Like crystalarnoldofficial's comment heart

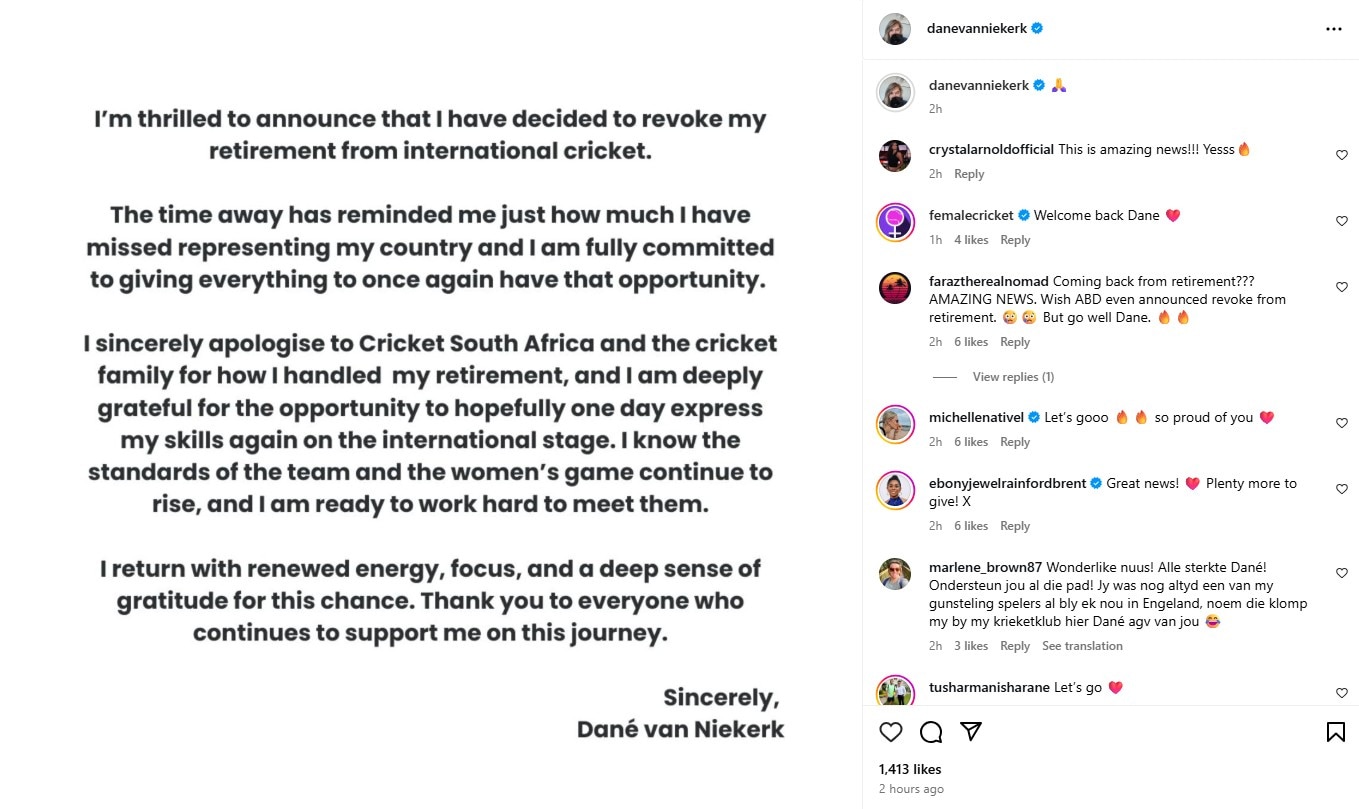tap(1342, 155)
